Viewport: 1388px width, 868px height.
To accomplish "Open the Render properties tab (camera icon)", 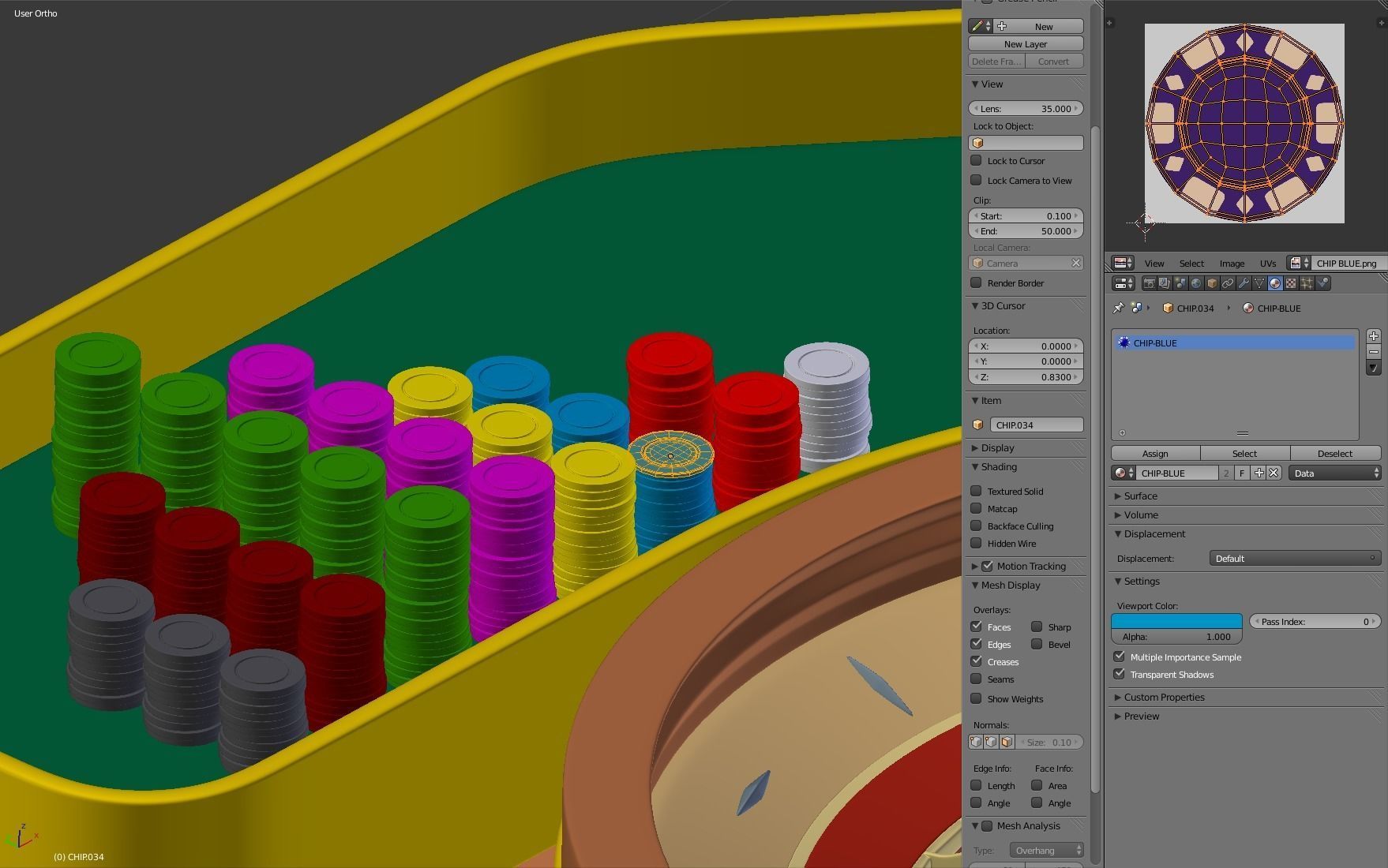I will [x=1150, y=283].
